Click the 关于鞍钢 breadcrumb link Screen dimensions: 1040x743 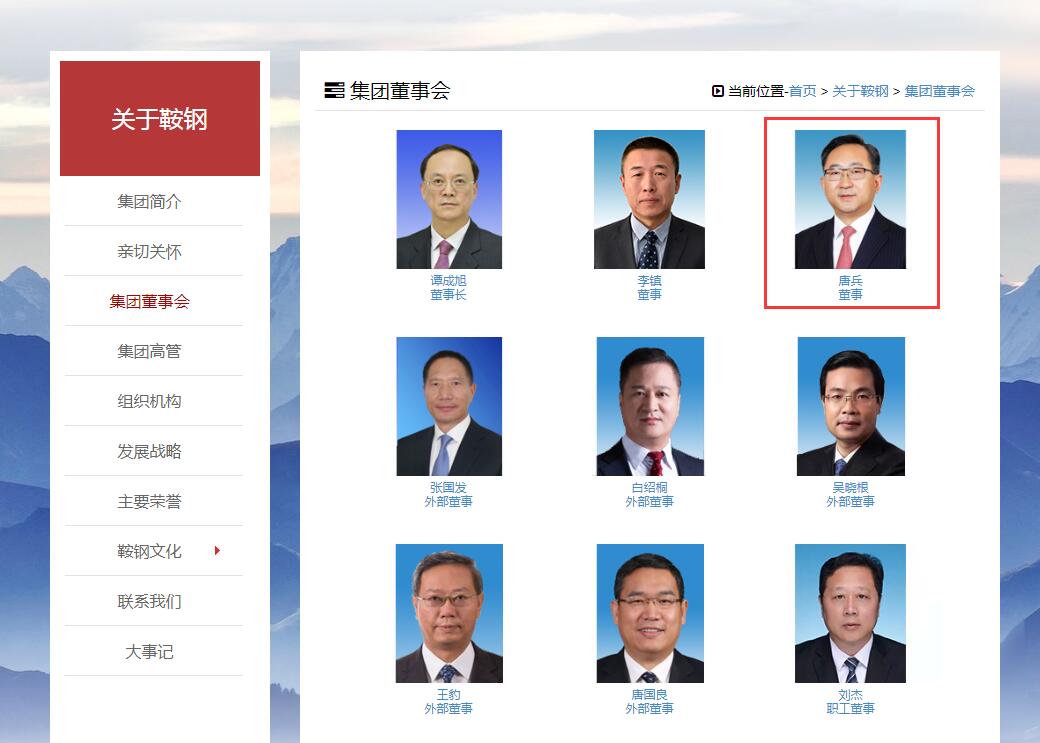(860, 91)
